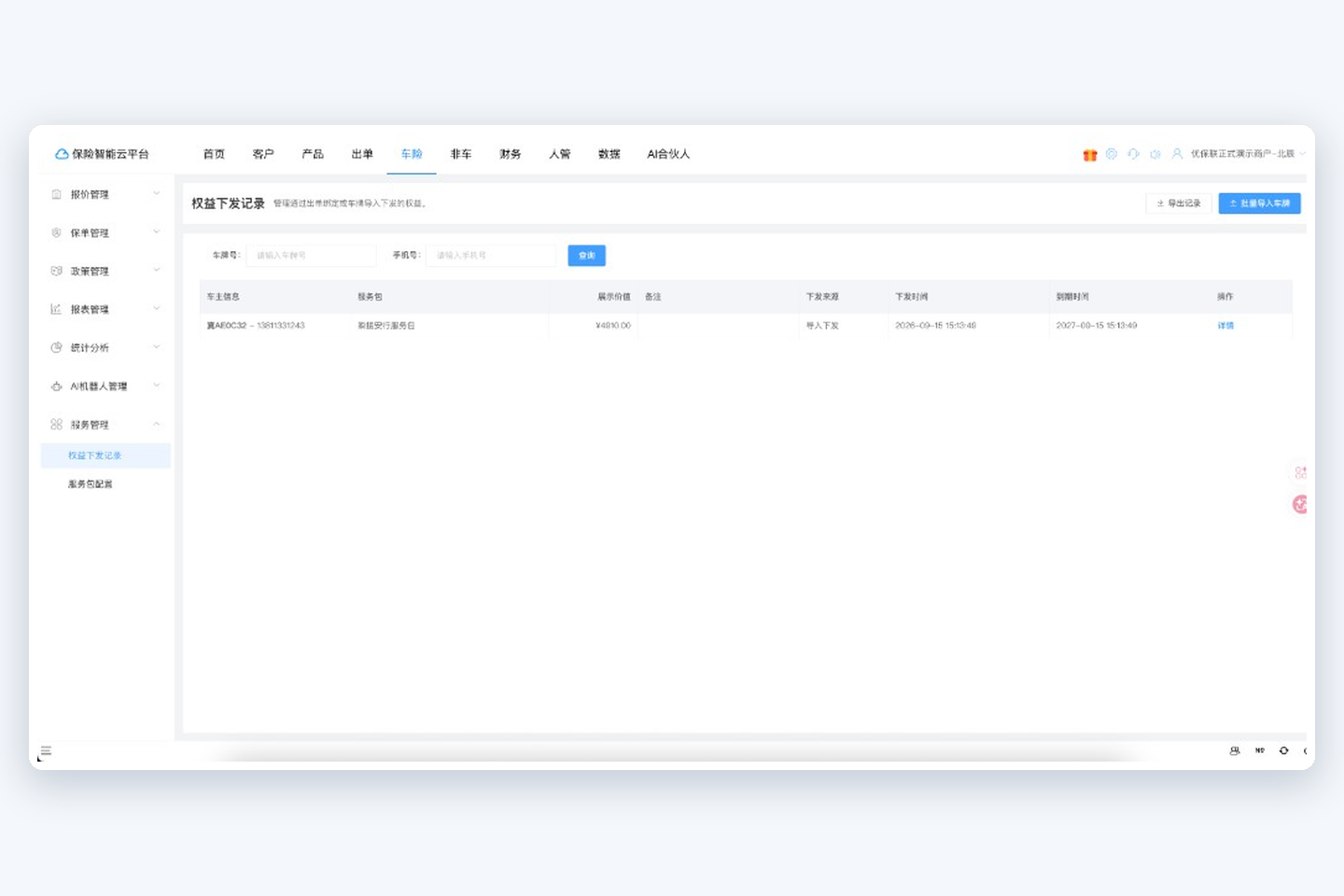Expand the 政策管理 menu chevron

(x=157, y=271)
